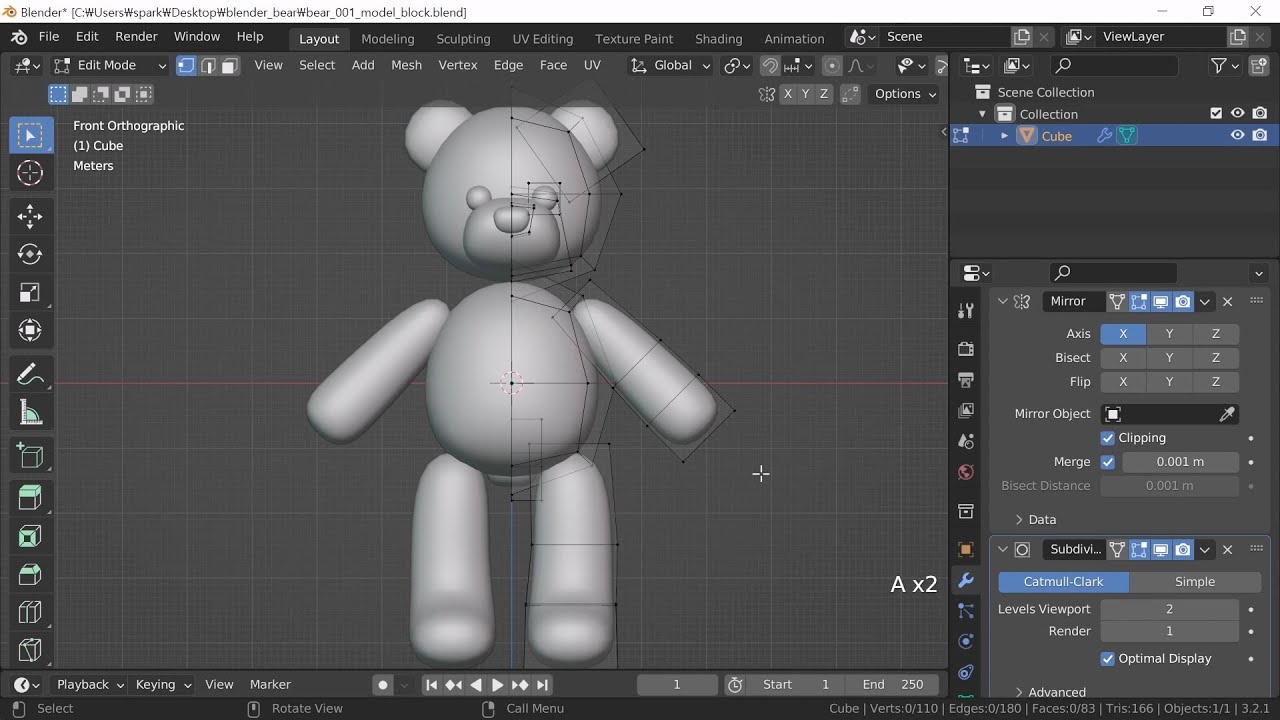Switch to edge select mode
This screenshot has width=1280, height=720.
pyautogui.click(x=208, y=65)
